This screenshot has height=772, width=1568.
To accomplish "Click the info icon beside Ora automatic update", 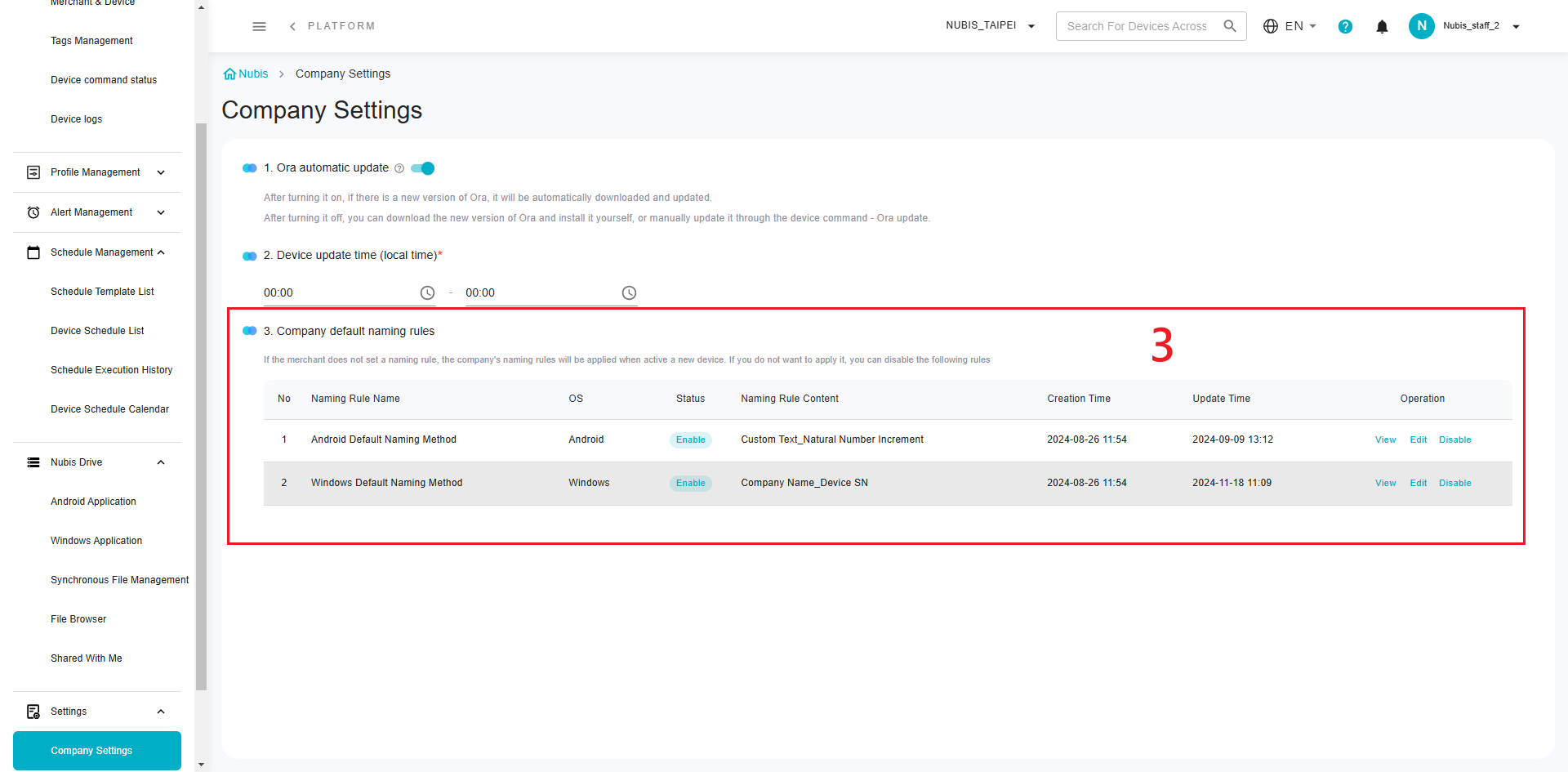I will [399, 168].
